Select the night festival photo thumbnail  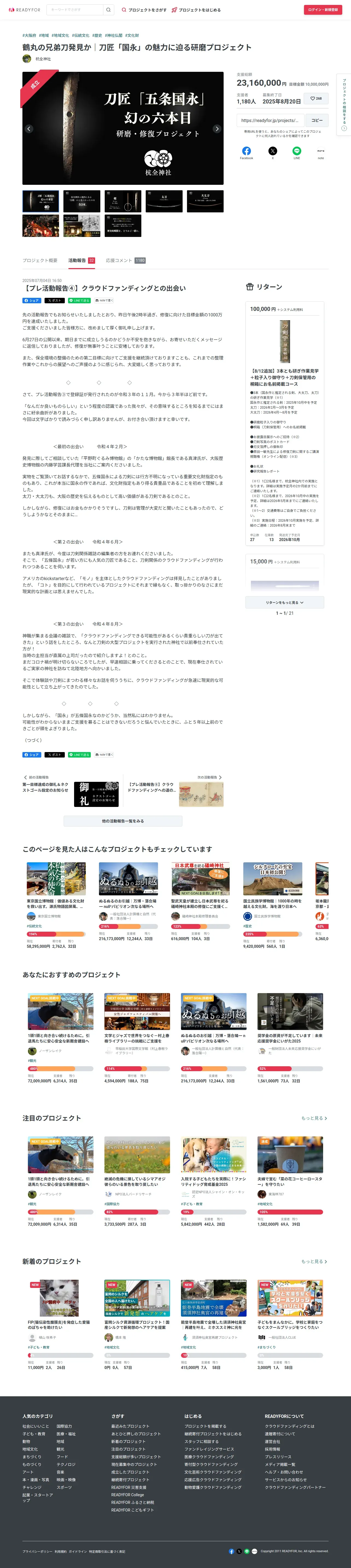point(41,225)
